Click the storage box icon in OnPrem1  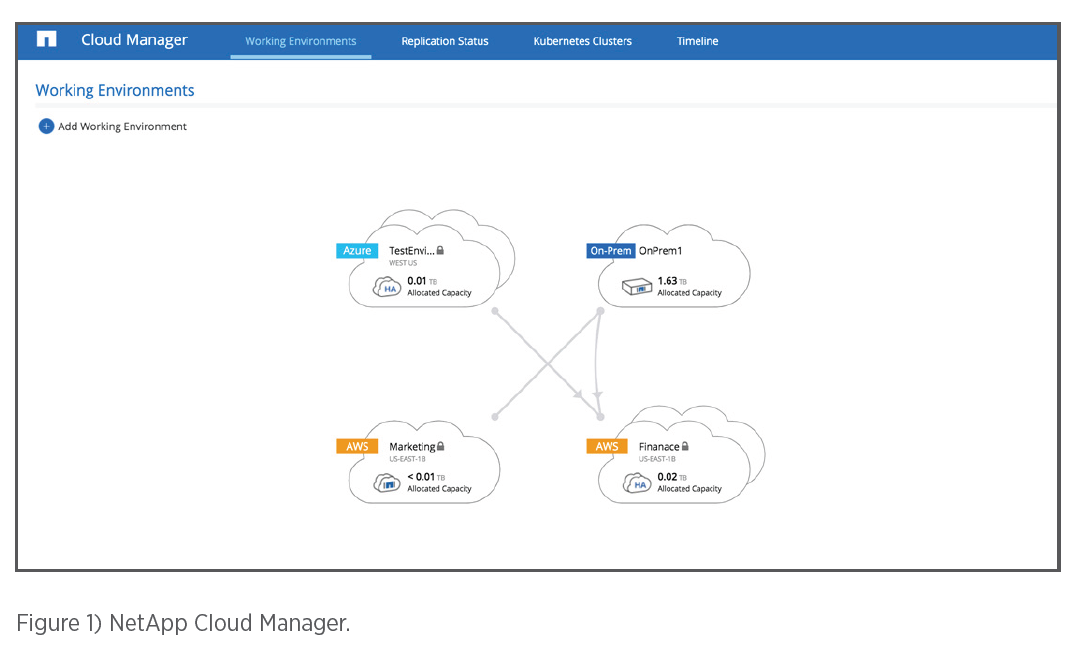(637, 288)
